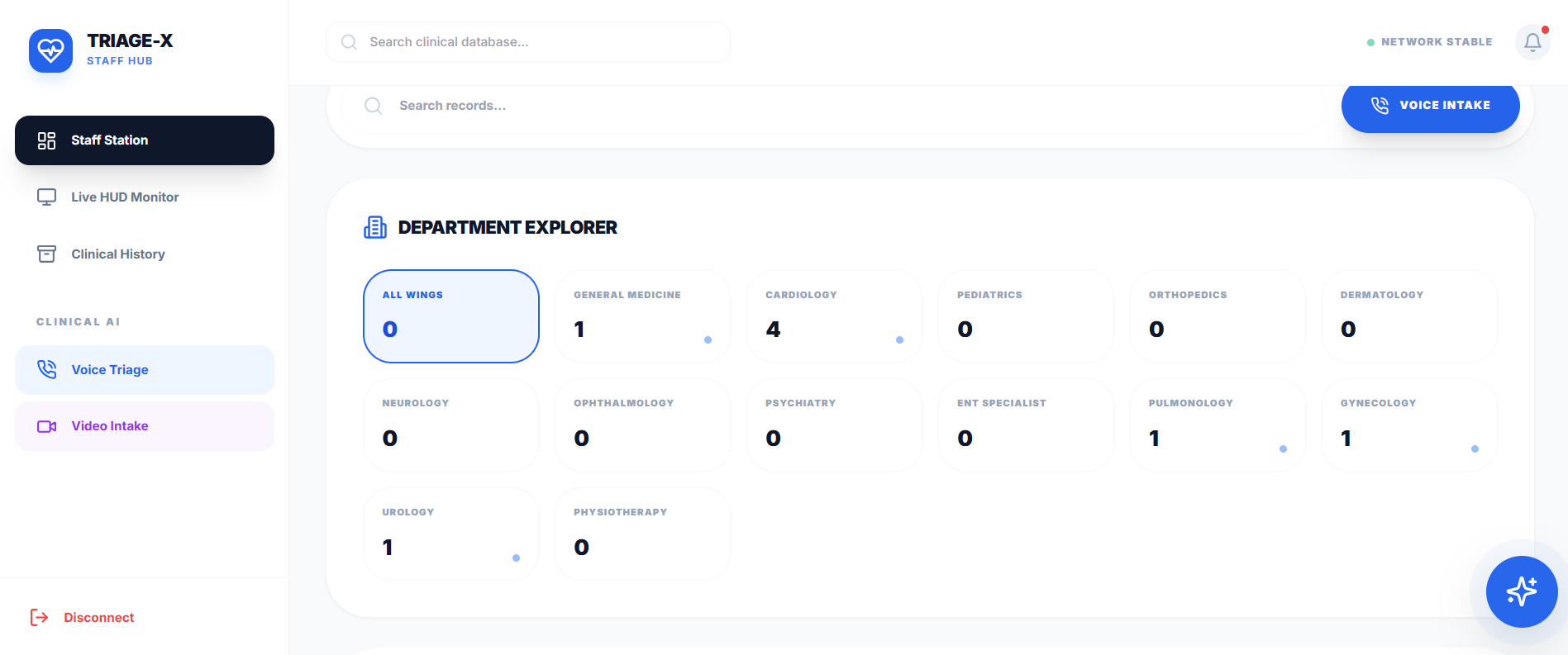Click the Clinical History archive icon
This screenshot has height=655, width=1568.
(47, 254)
